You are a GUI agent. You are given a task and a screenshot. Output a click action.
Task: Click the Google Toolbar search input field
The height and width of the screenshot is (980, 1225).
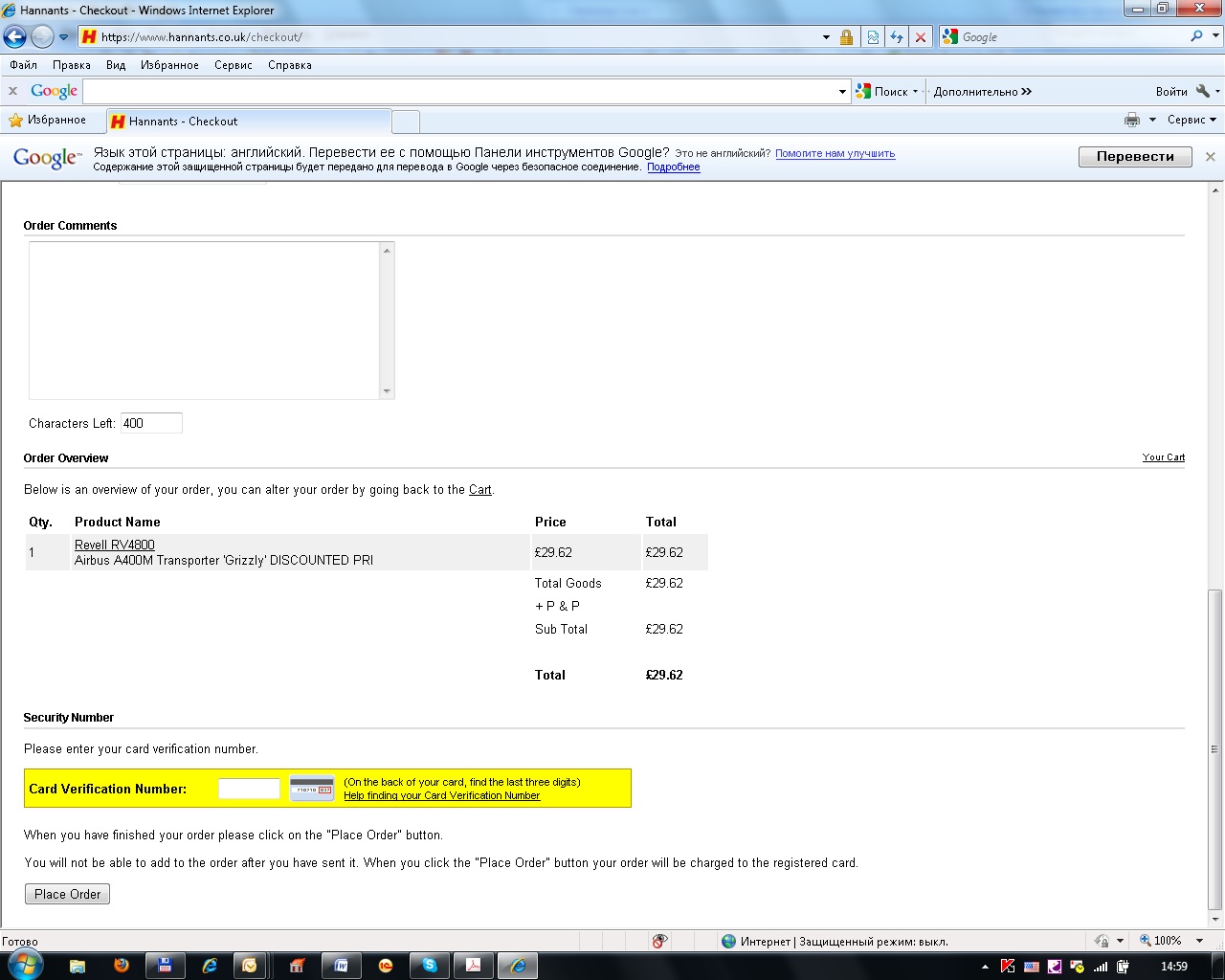pyautogui.click(x=459, y=92)
